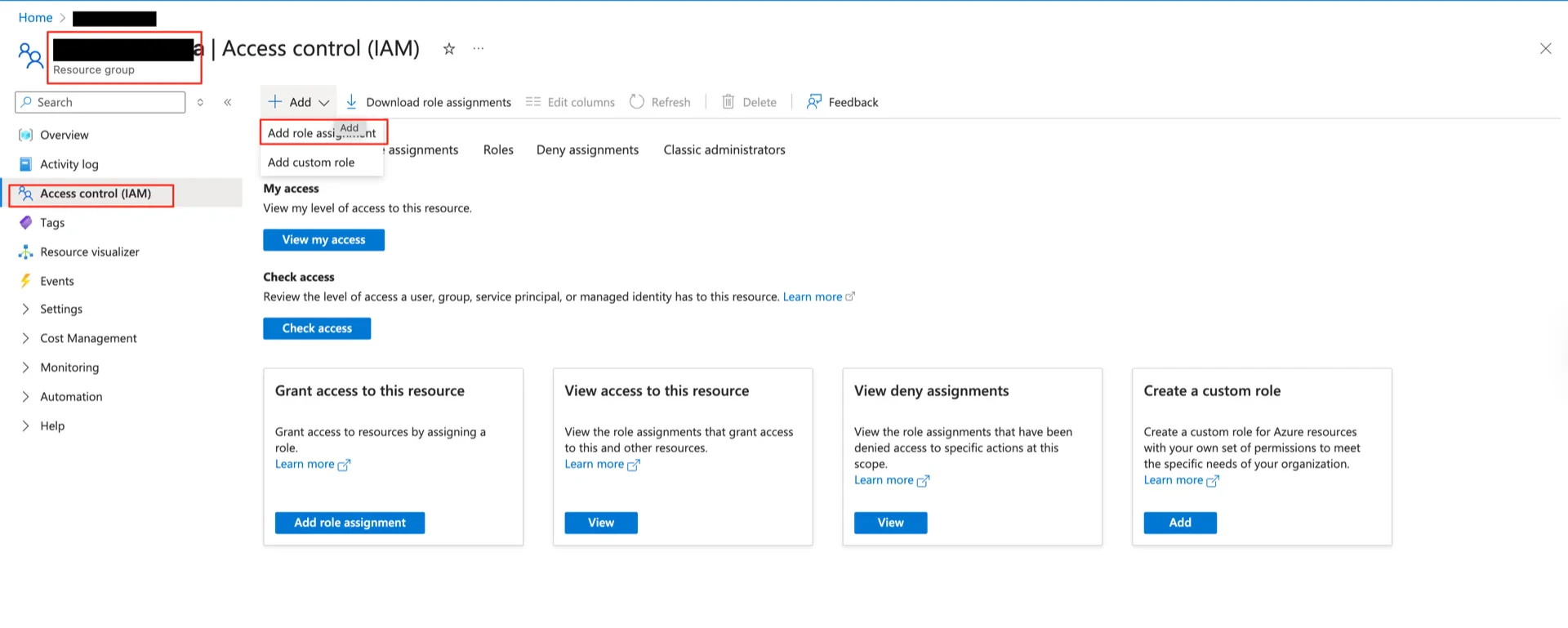Click the favorite star icon next to title

[448, 49]
